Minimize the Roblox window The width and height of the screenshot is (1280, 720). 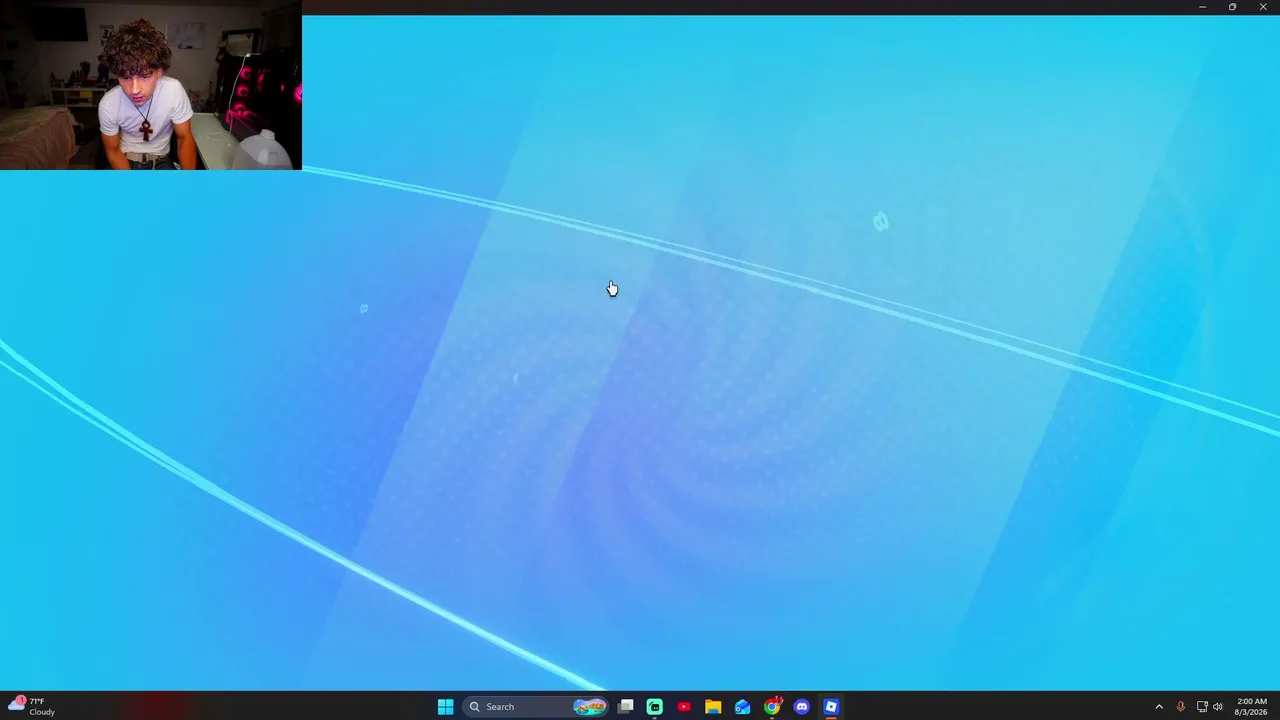[x=1202, y=7]
